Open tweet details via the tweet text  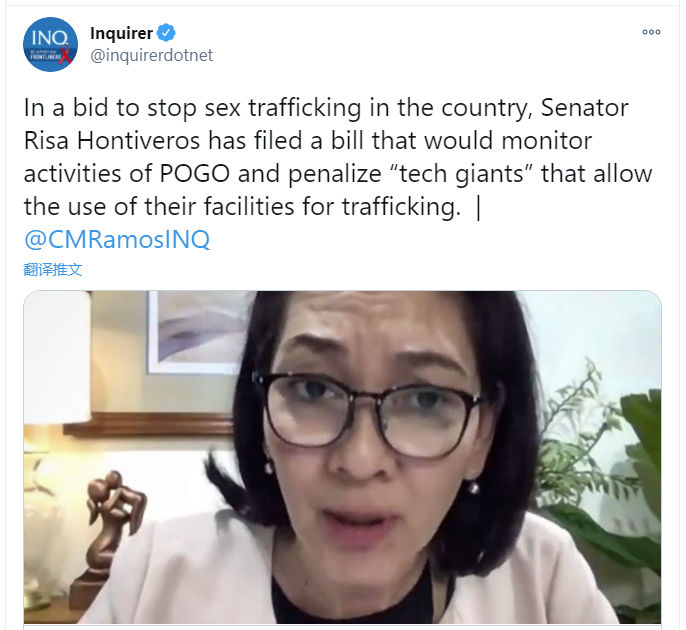338,157
